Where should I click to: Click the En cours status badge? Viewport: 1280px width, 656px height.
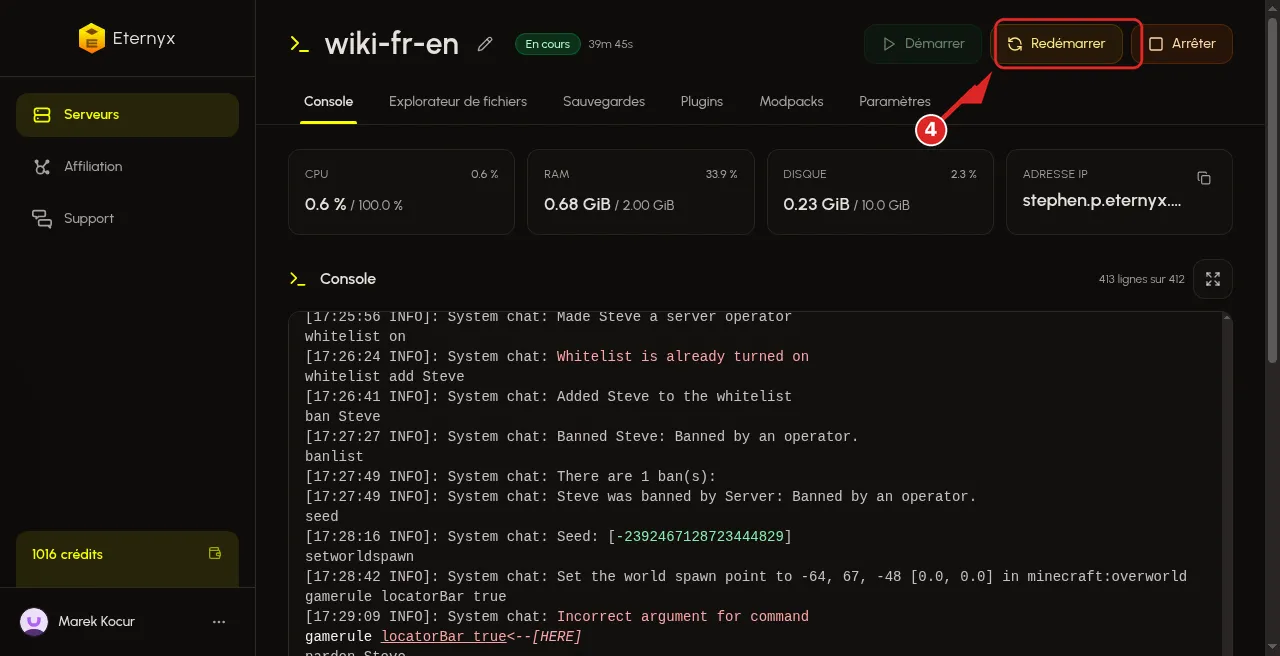tap(547, 44)
